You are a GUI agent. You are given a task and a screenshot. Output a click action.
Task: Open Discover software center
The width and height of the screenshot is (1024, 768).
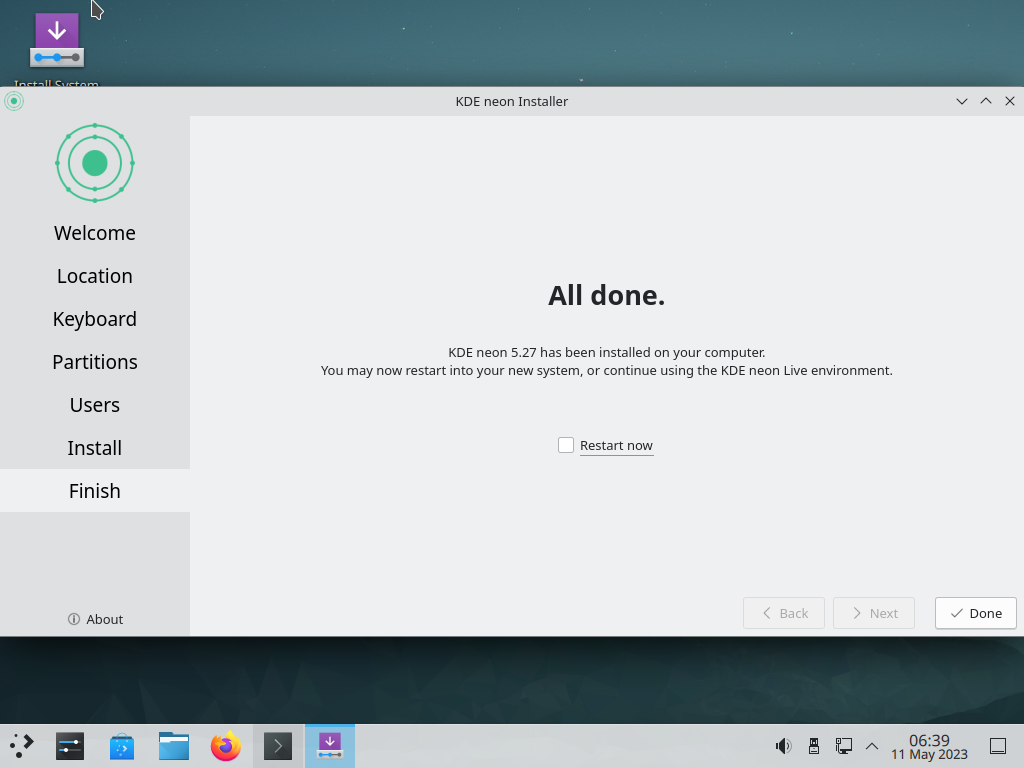click(x=121, y=746)
